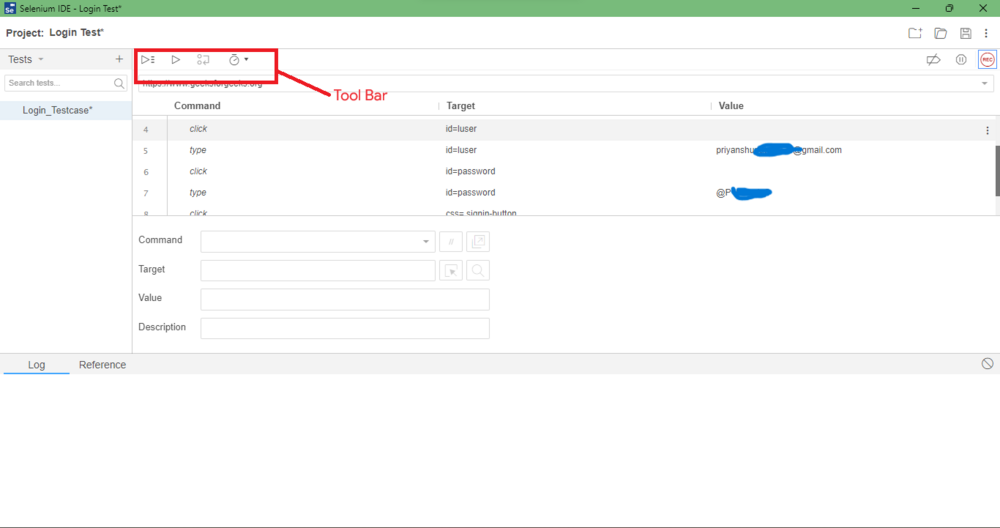The width and height of the screenshot is (1000, 528).
Task: Click Selenium IDE title bar icon
Action: [10, 8]
